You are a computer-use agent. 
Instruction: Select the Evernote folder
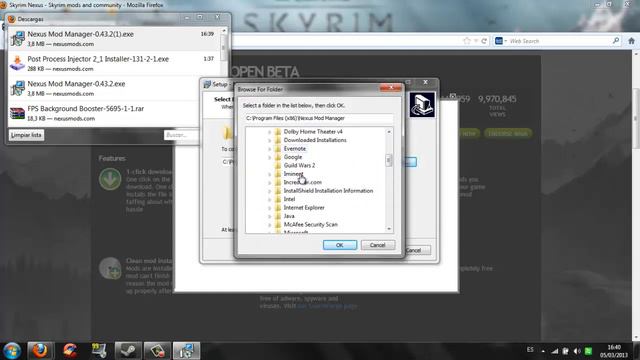click(295, 149)
